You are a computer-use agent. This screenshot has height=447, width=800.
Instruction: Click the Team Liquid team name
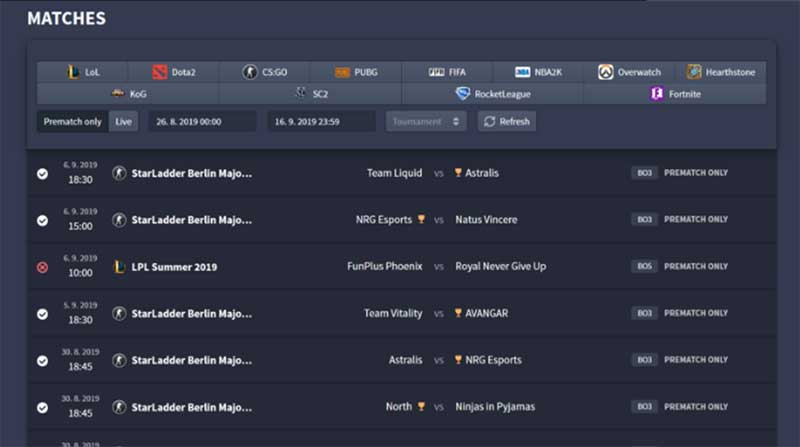[394, 173]
